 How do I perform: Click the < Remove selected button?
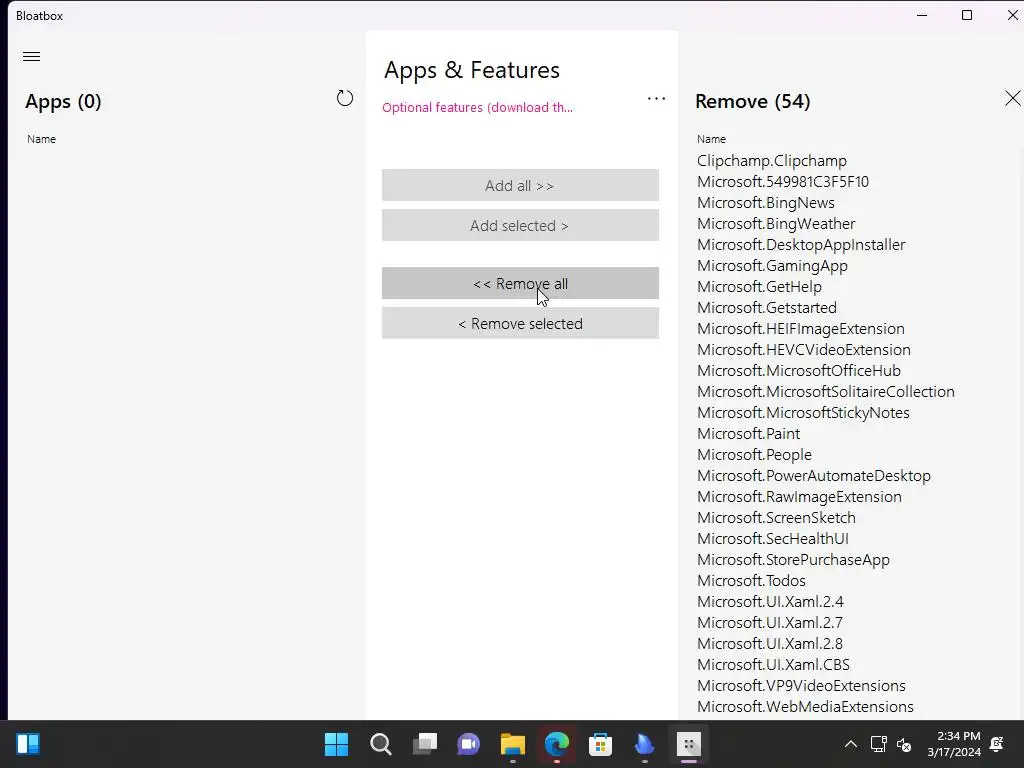[x=520, y=323]
